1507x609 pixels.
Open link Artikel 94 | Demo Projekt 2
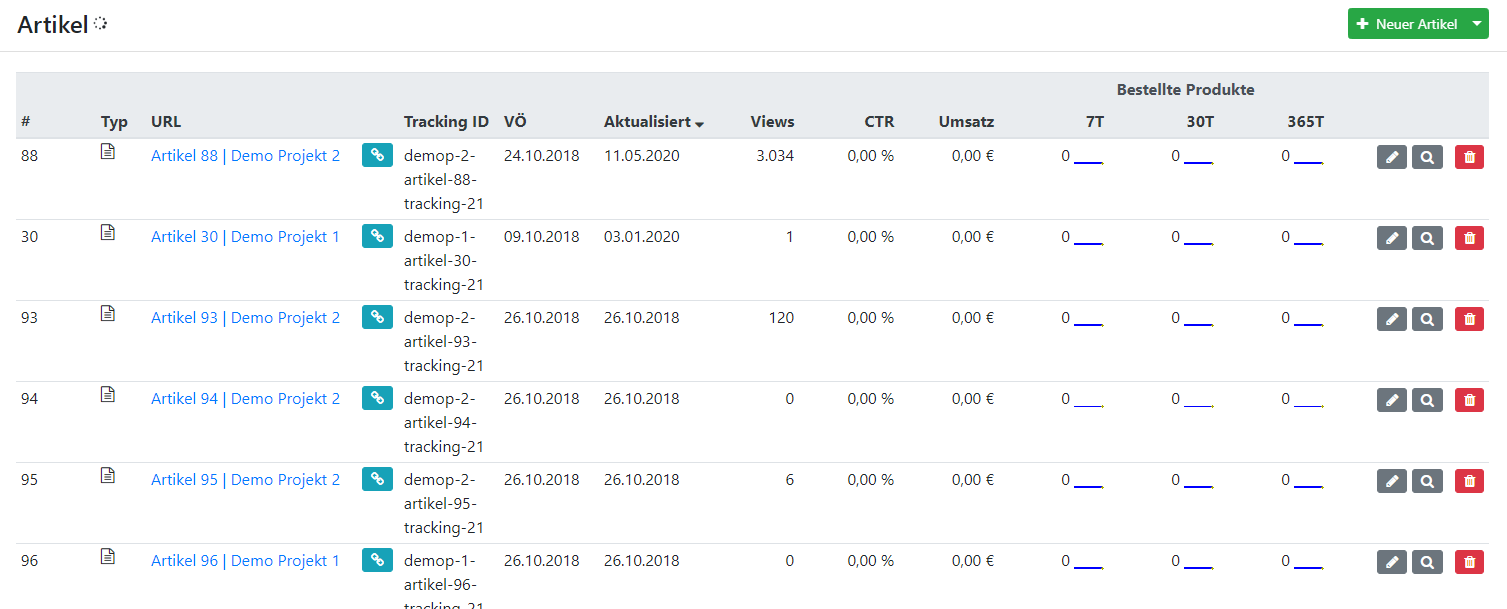(245, 399)
